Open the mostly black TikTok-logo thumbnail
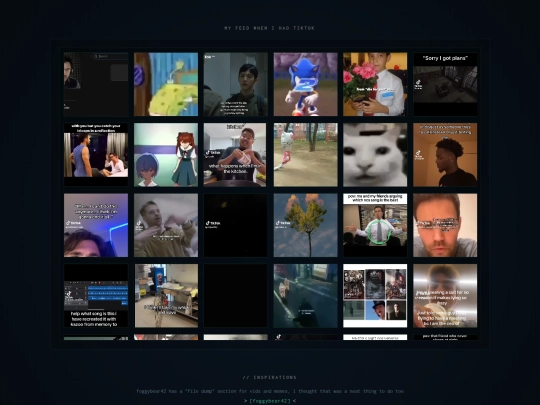The height and width of the screenshot is (405, 540). pyautogui.click(x=236, y=225)
